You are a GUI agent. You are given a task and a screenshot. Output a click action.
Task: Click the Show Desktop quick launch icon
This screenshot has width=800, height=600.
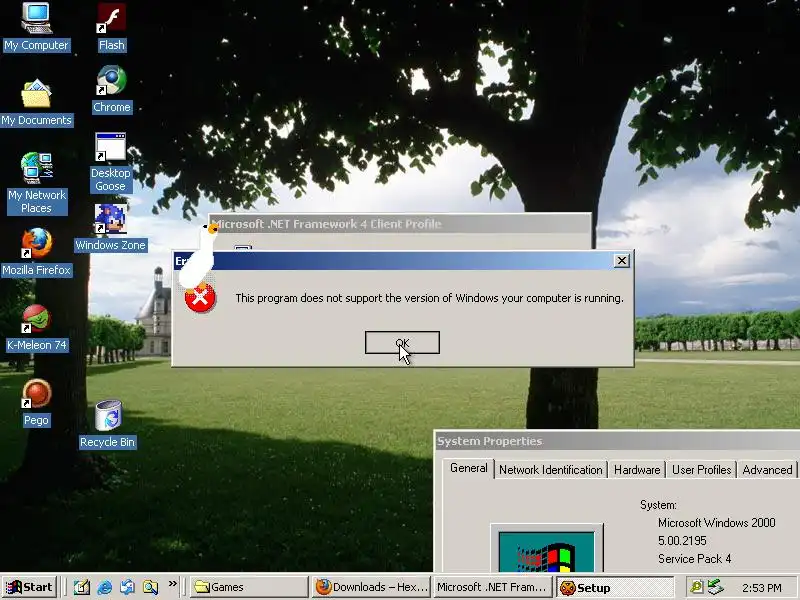[x=81, y=587]
